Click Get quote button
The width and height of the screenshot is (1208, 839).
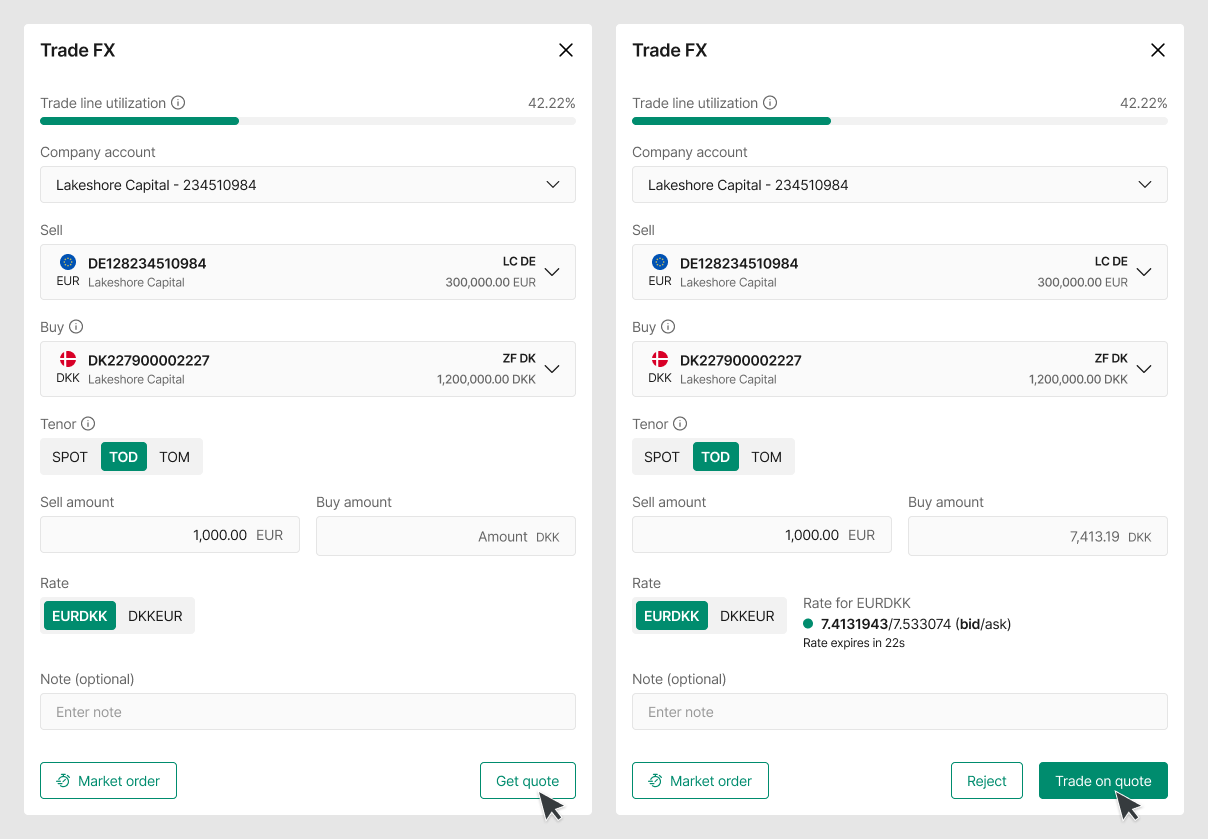pos(528,781)
